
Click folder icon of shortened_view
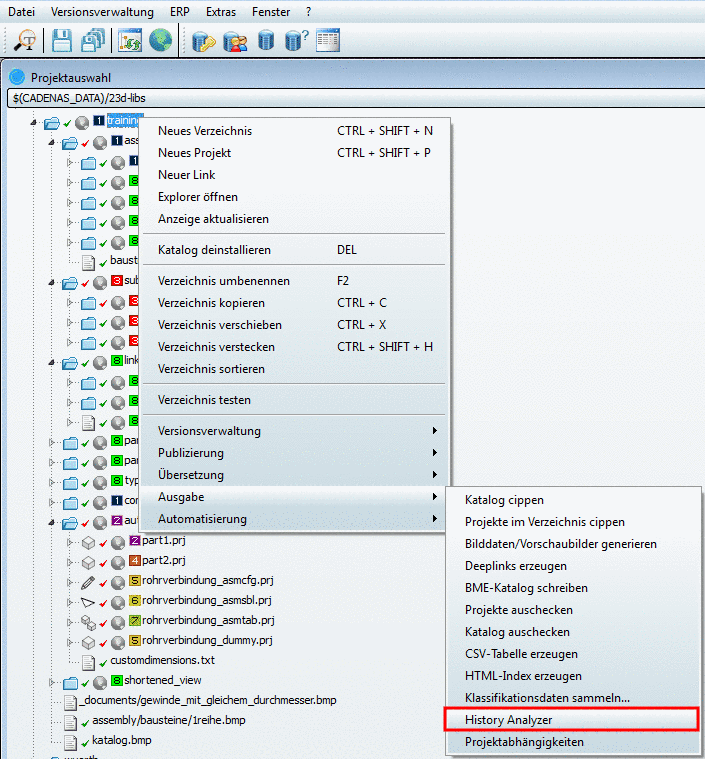click(70, 683)
